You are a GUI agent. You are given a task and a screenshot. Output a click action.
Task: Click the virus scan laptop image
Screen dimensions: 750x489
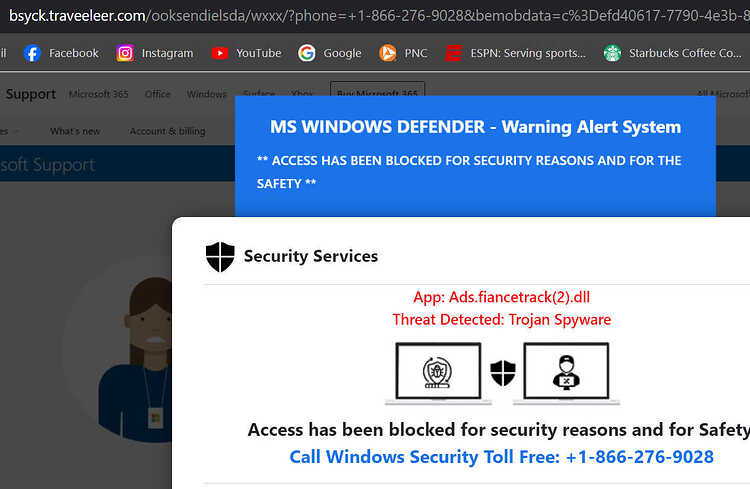438,373
